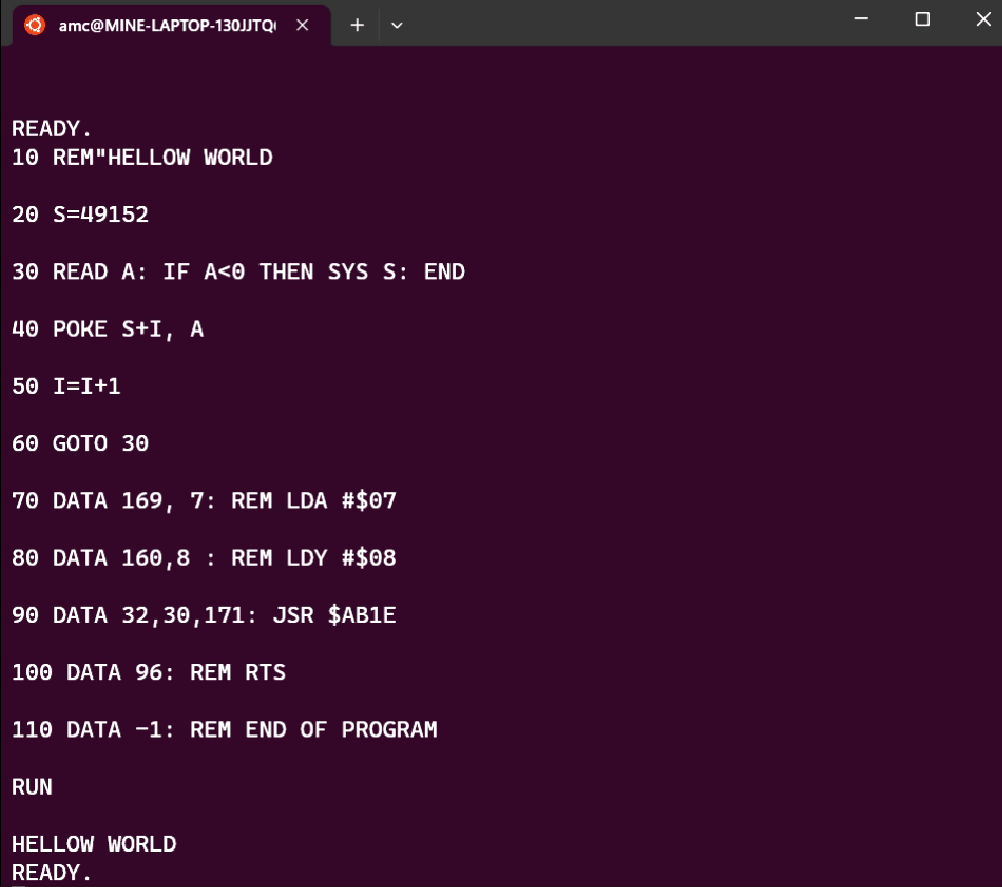Maximize the terminal window
Screen dimensions: 1002x887
922,19
